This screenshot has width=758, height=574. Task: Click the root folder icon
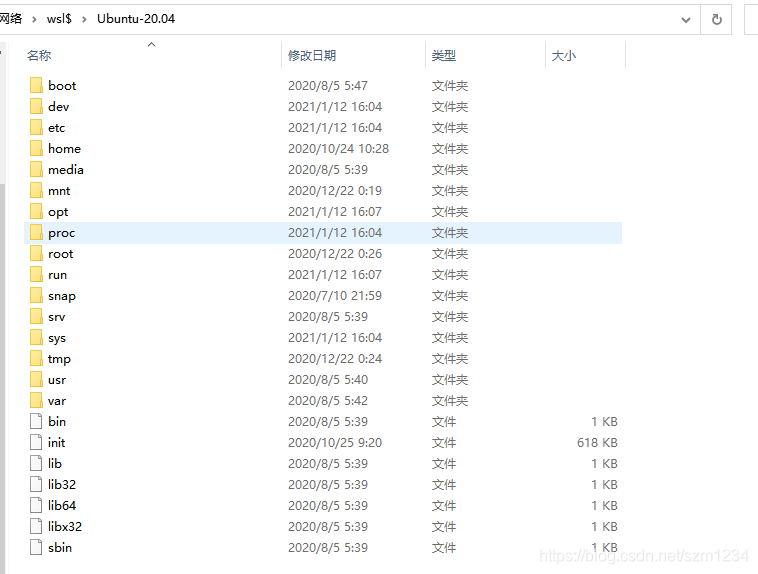click(x=36, y=254)
